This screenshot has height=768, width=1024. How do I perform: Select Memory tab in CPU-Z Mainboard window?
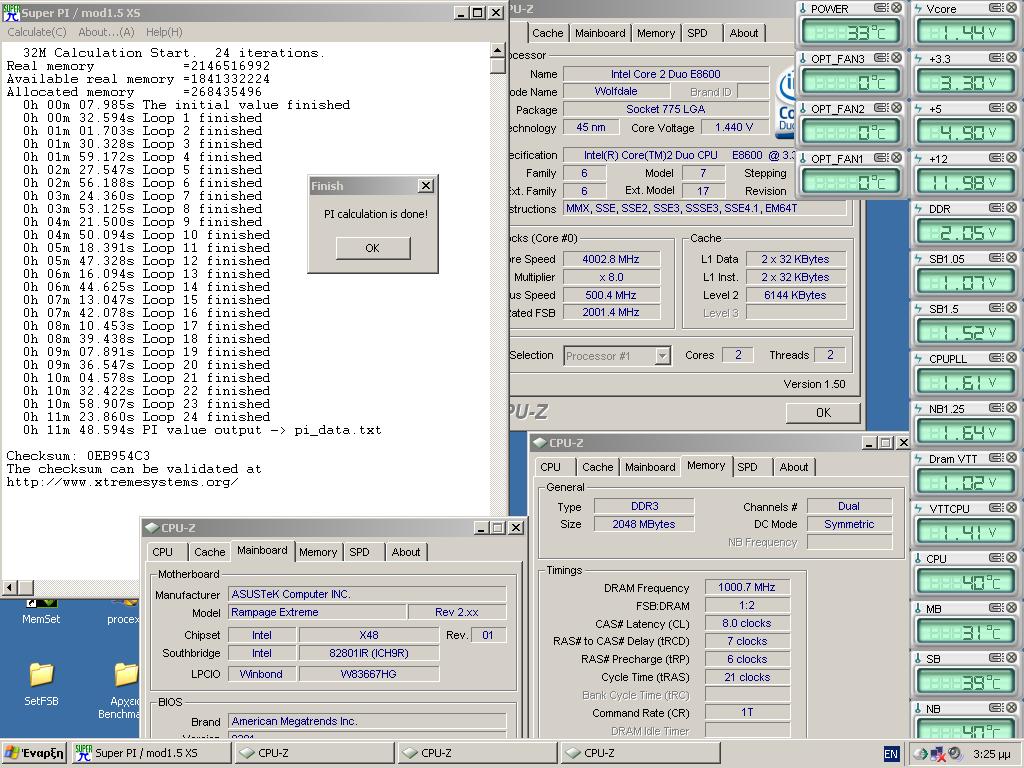pos(318,552)
